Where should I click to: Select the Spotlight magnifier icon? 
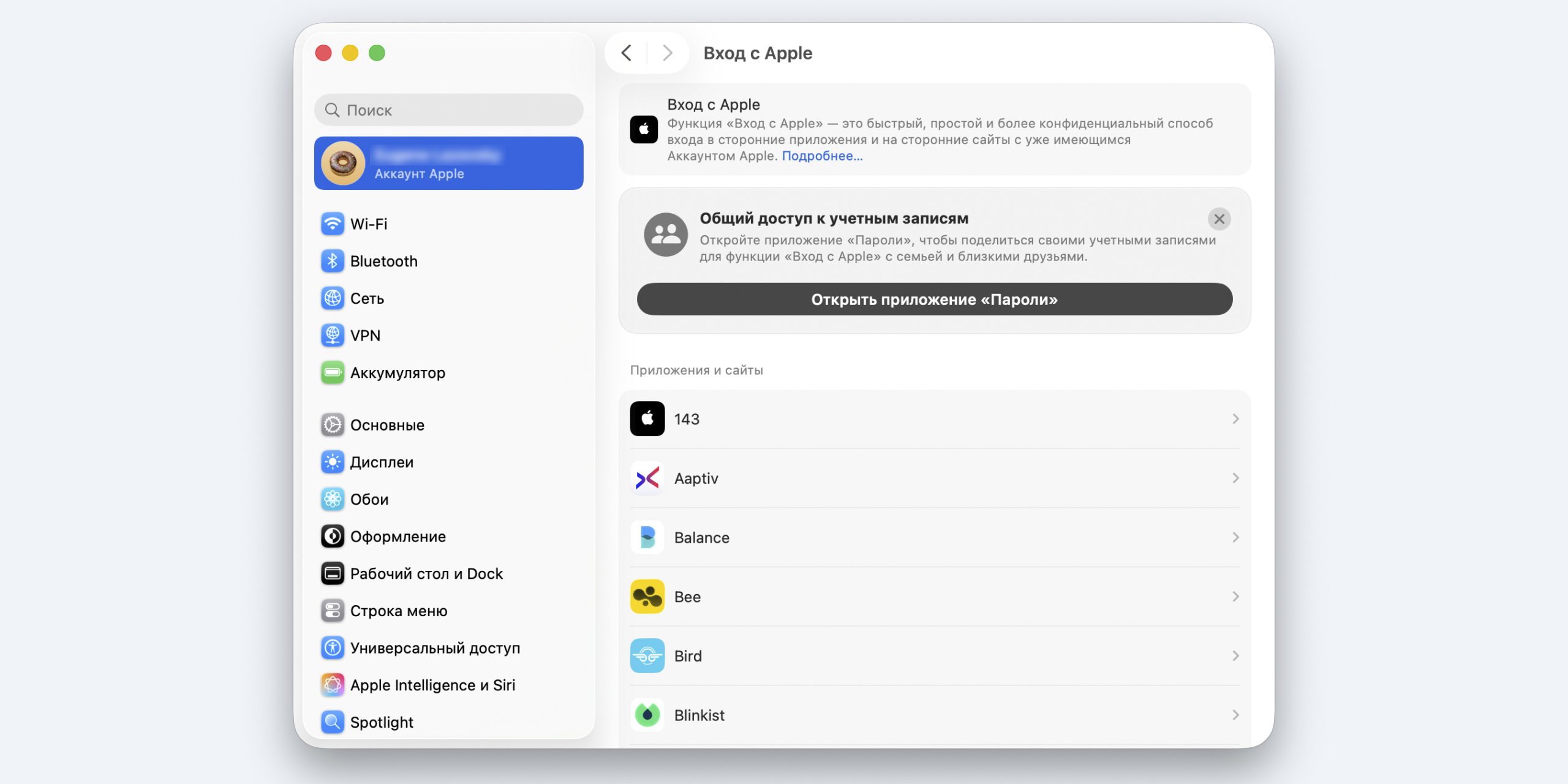point(333,723)
